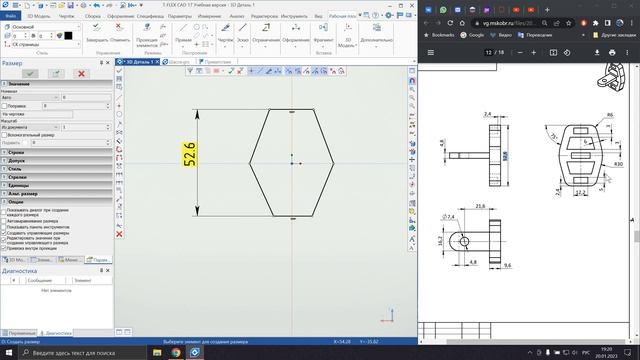
Task: Zoom out the PDF with minus button
Action: (520, 53)
